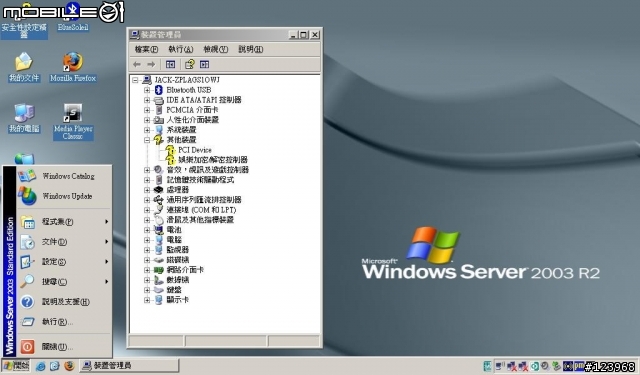Screen dimensions: 640x375
Task: Select the 音效，視訊及遊戲控制器 category
Action: pos(207,170)
